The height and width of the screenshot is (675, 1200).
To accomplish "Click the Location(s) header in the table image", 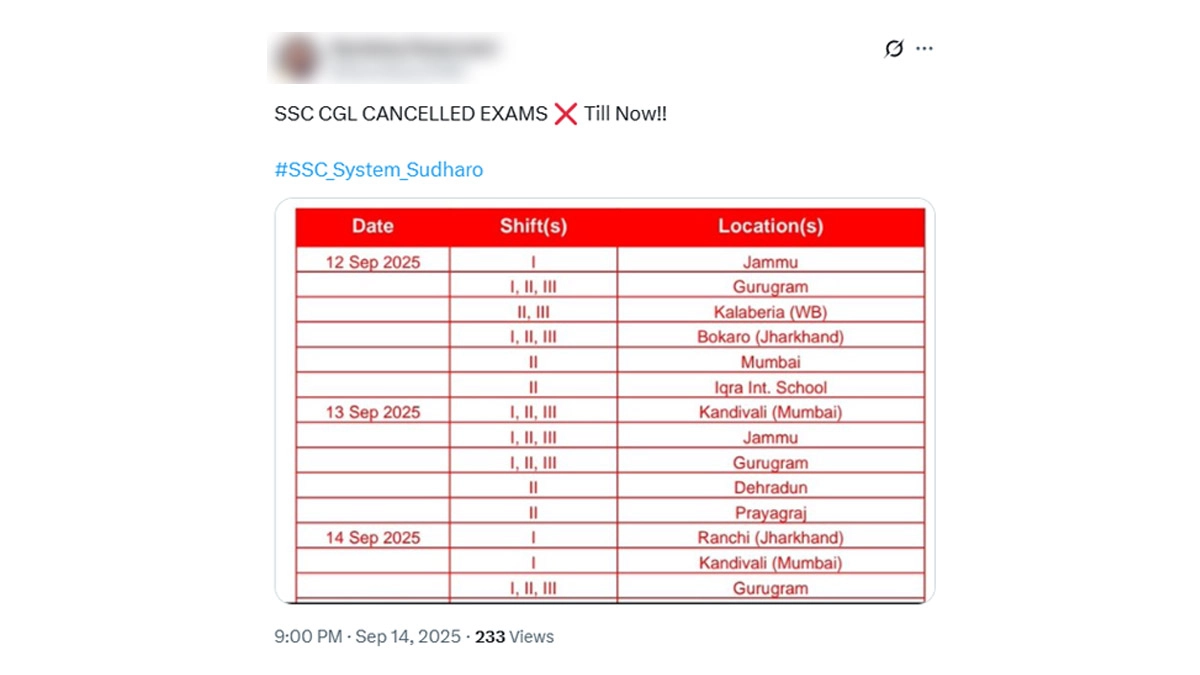I will point(770,226).
